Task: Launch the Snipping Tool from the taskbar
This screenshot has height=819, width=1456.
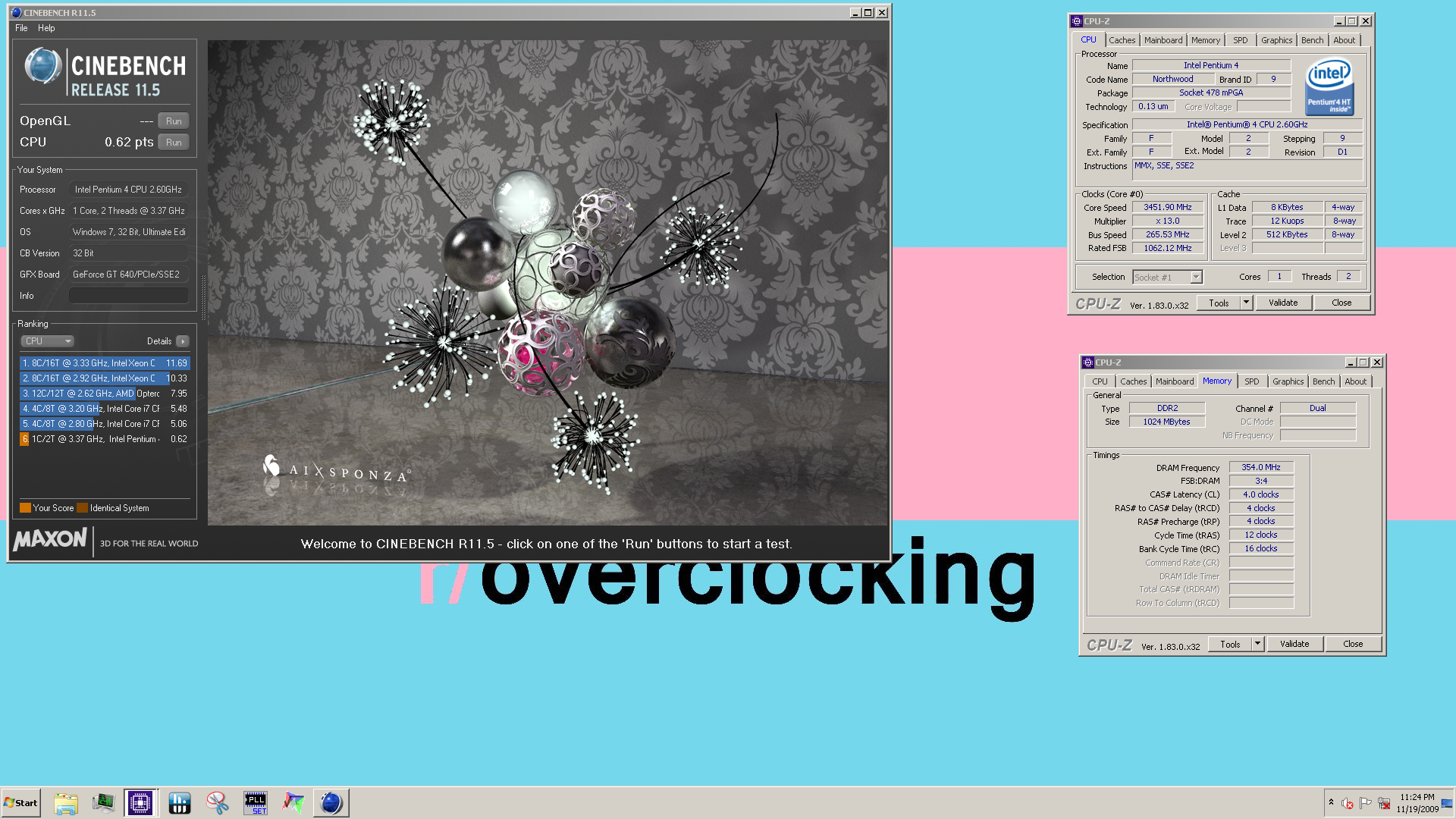Action: point(218,803)
